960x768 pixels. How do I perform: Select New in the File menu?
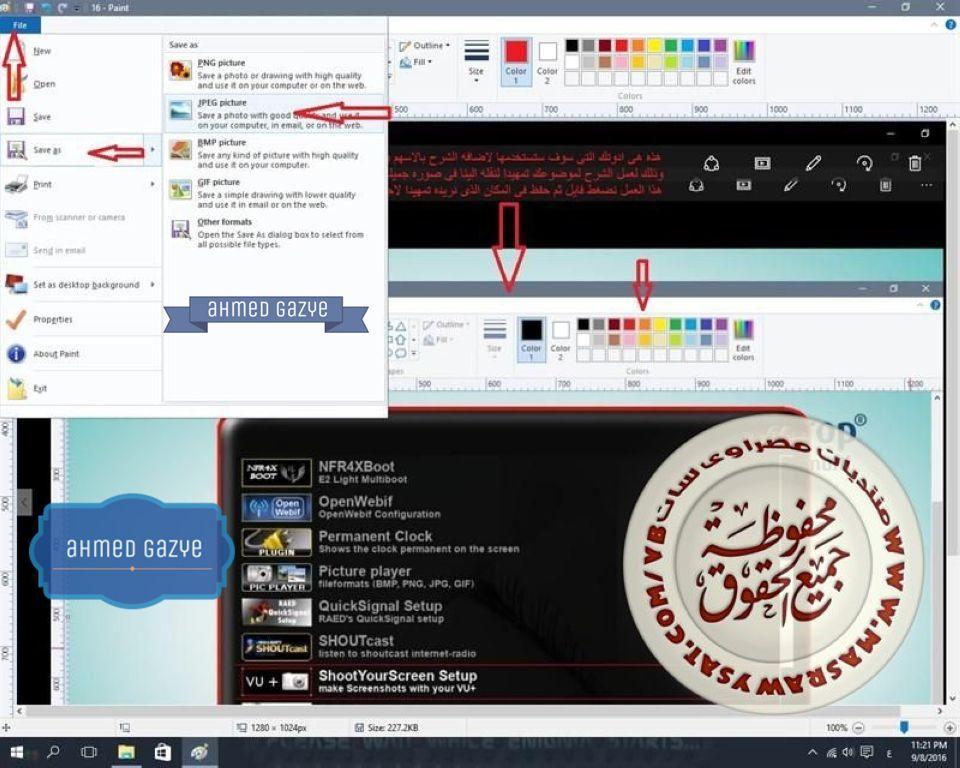[x=81, y=51]
